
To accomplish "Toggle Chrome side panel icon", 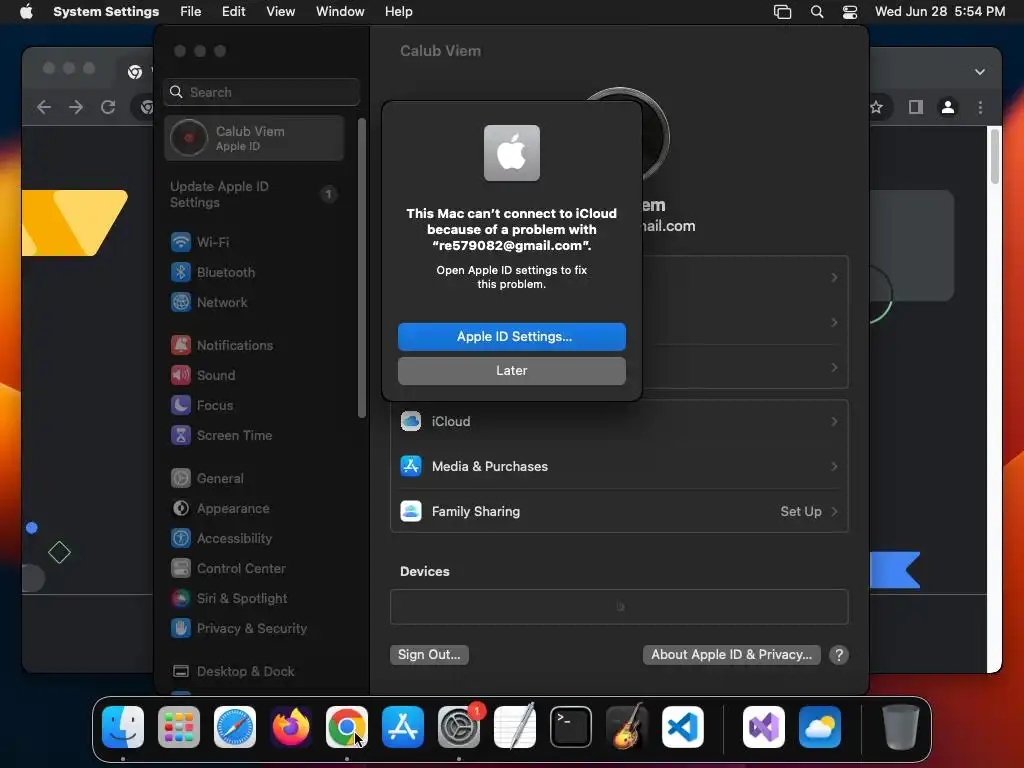I will [x=916, y=107].
